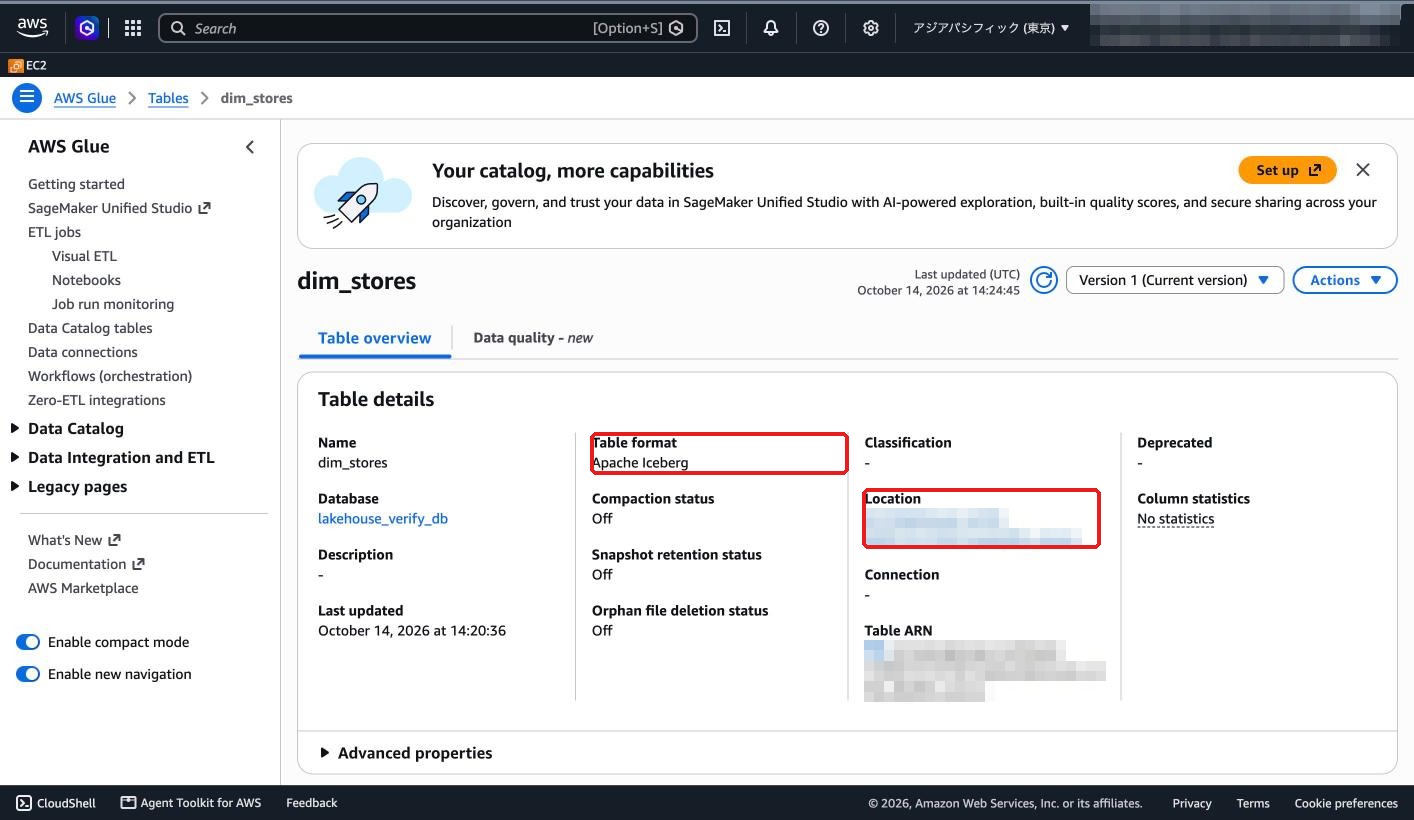Toggle the hamburger navigation menu
This screenshot has width=1414, height=820.
pyautogui.click(x=27, y=97)
